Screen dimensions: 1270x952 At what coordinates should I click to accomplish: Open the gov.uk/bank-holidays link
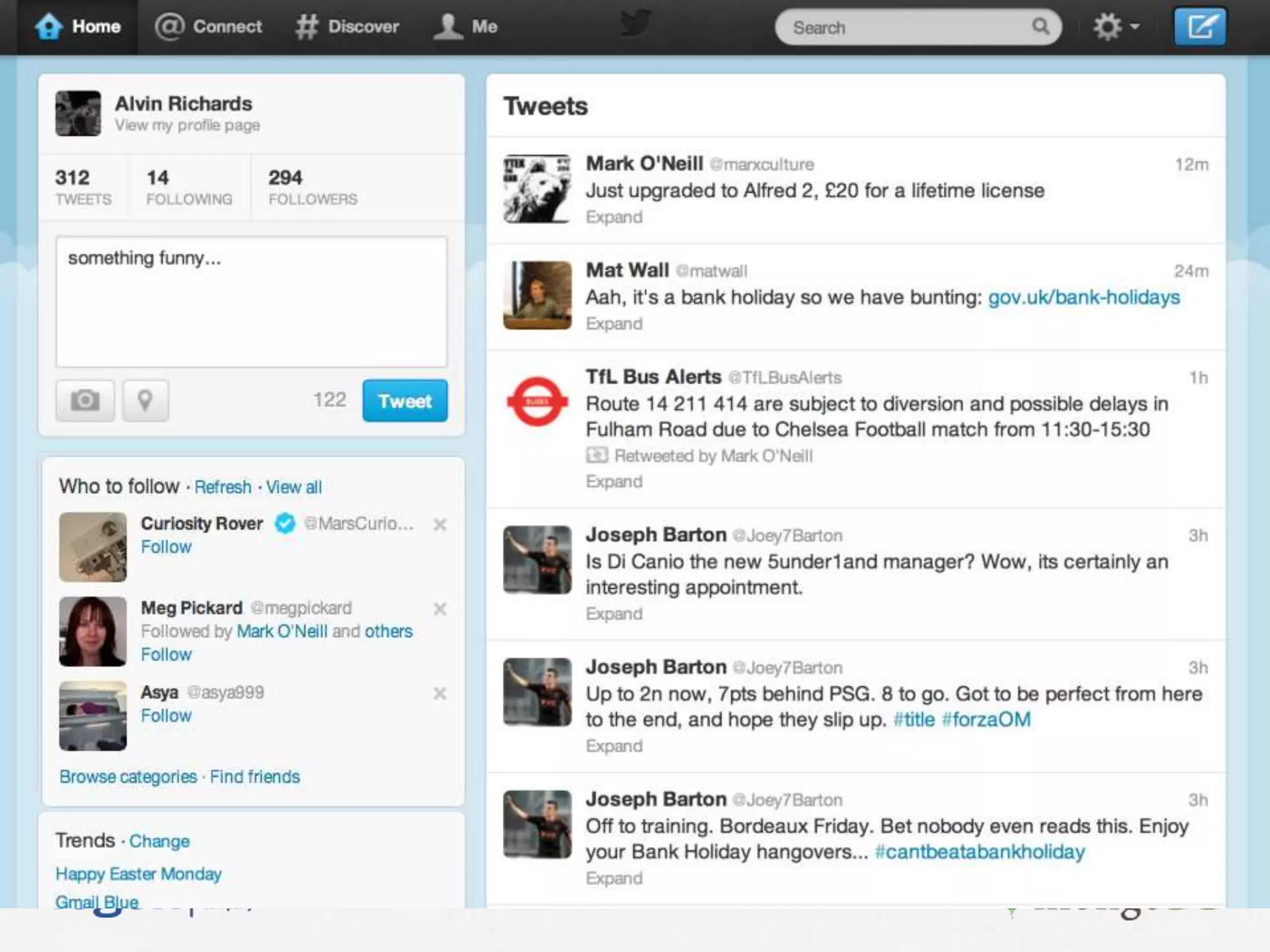tap(1083, 297)
